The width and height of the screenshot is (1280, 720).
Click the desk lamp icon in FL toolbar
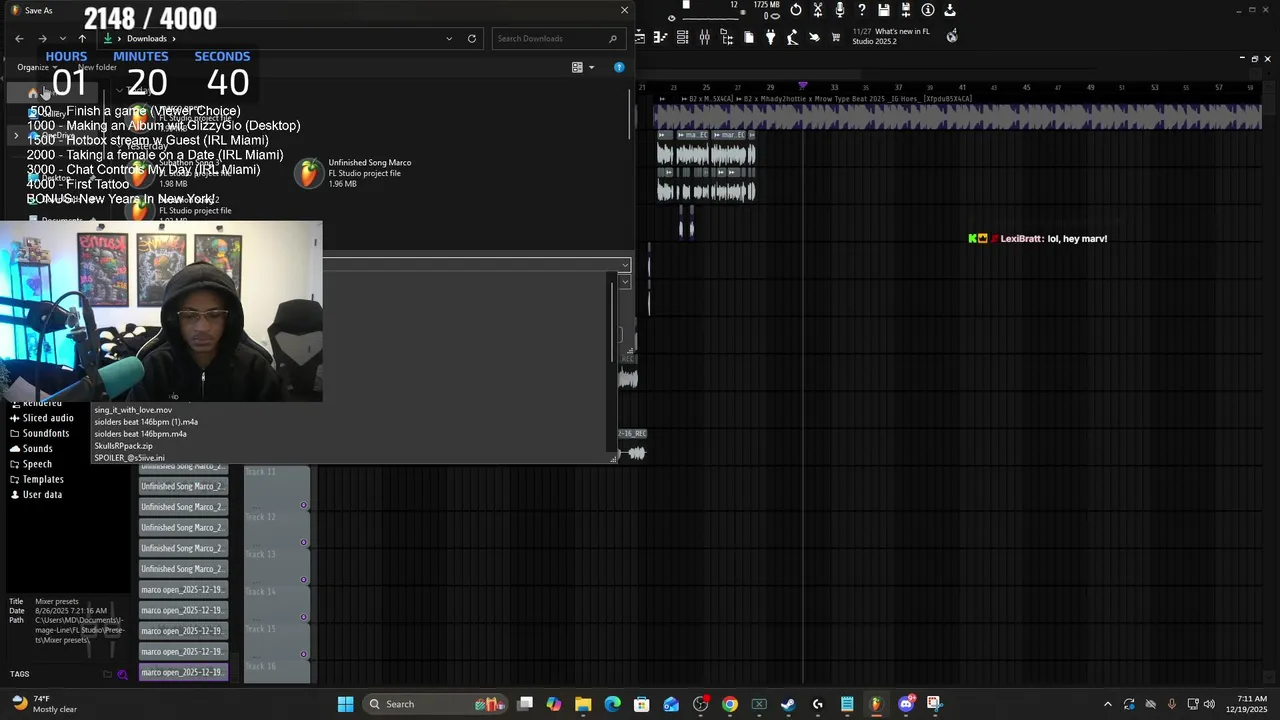(792, 37)
